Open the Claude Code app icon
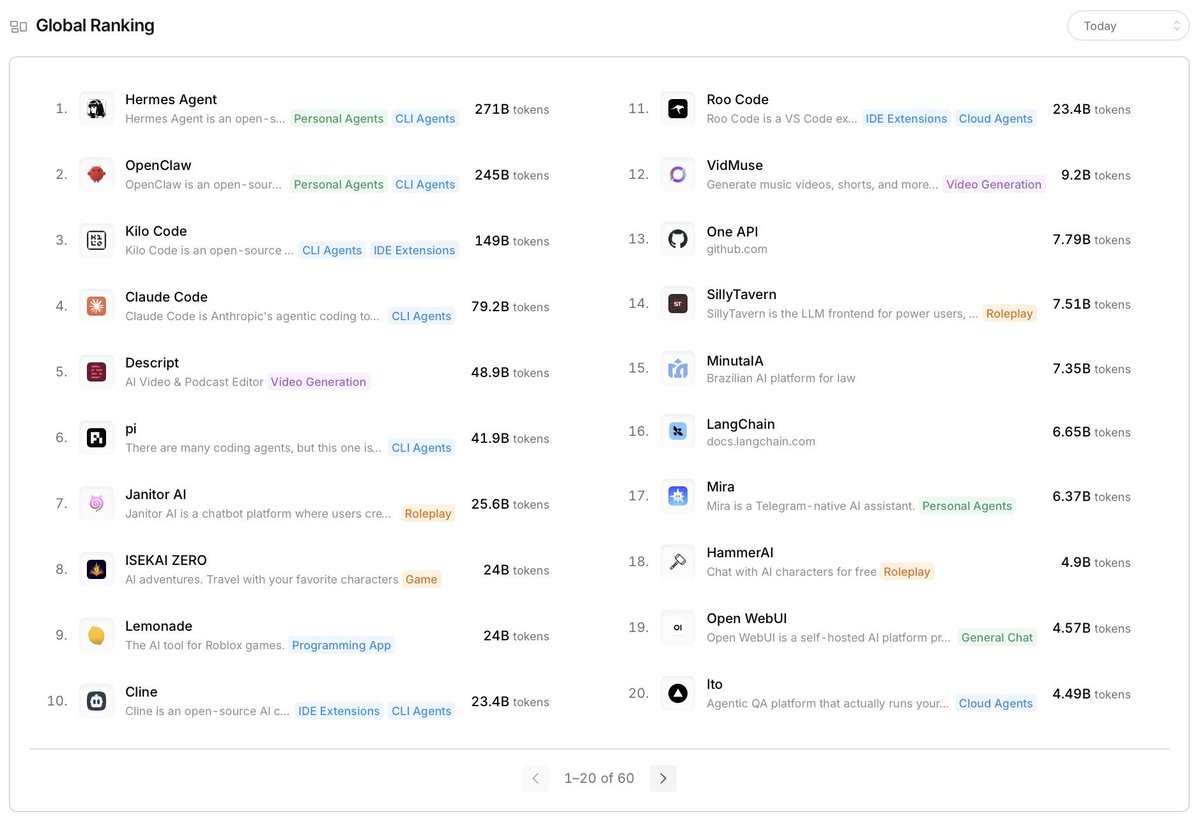Image resolution: width=1200 pixels, height=818 pixels. (97, 306)
